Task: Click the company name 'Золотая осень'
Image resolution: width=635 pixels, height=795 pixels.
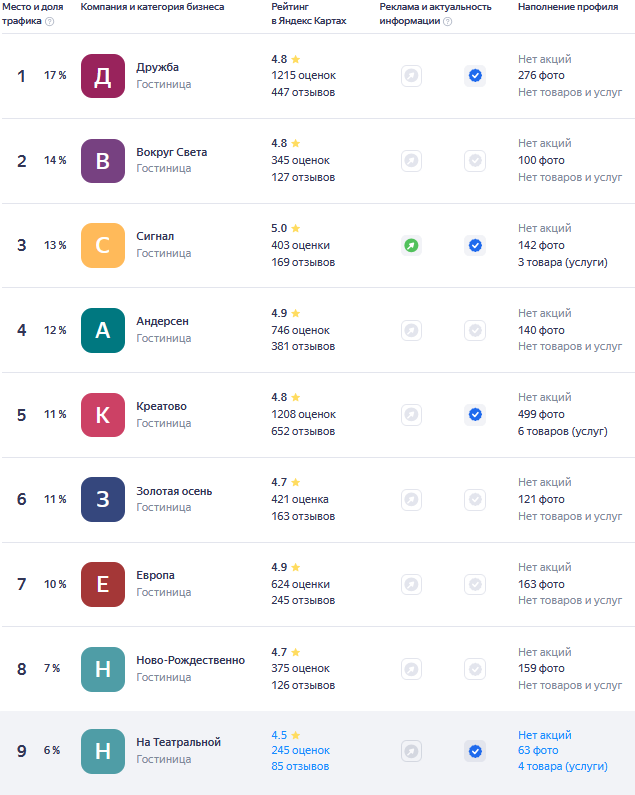Action: coord(174,491)
